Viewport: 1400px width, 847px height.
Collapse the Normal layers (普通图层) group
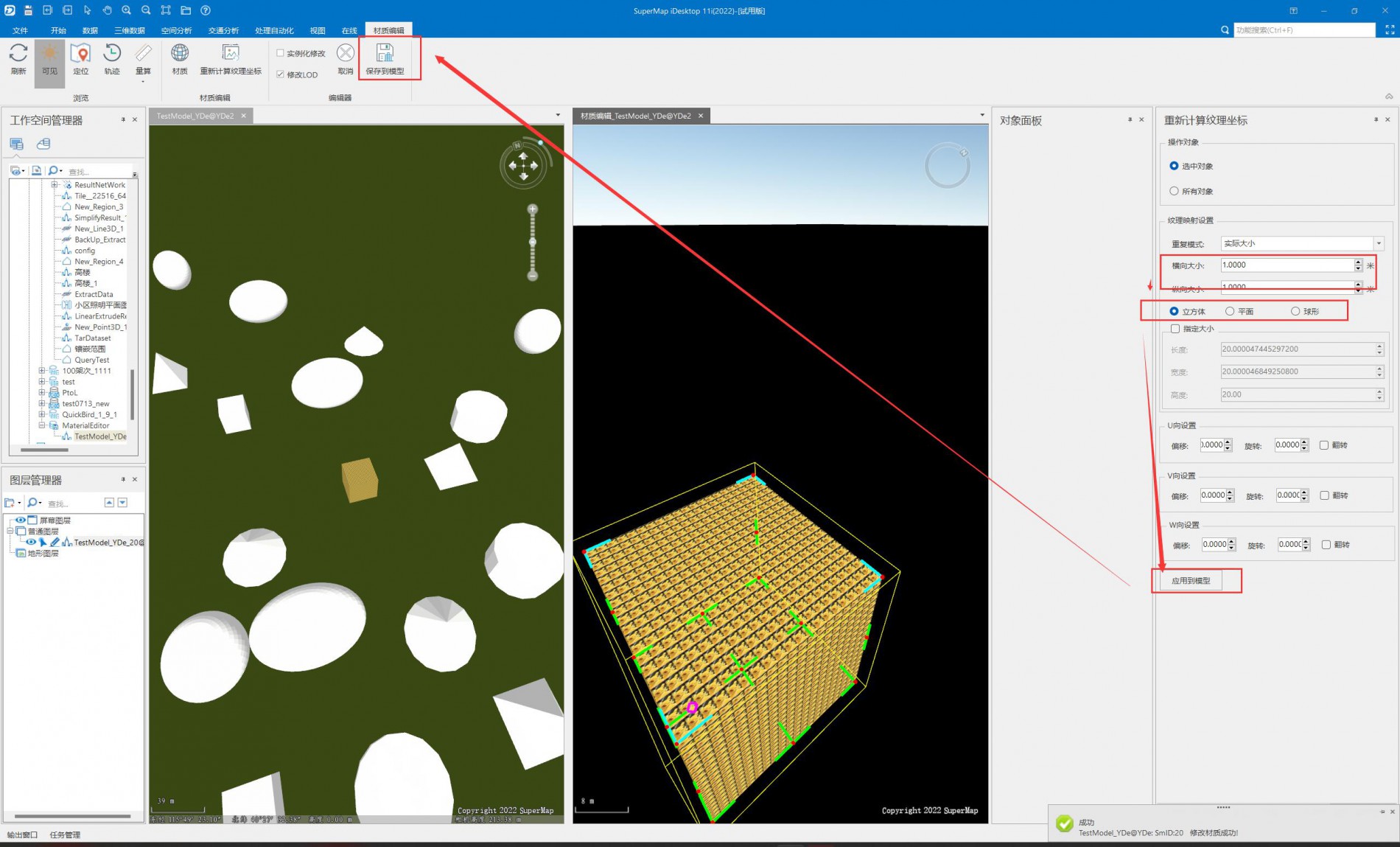10,531
